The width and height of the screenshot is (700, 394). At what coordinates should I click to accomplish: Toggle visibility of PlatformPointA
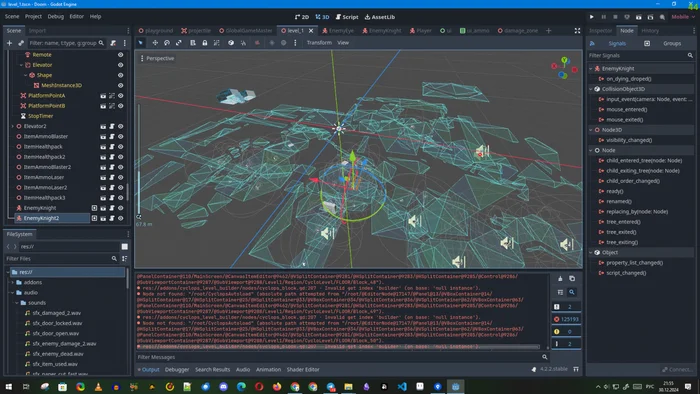tap(121, 95)
